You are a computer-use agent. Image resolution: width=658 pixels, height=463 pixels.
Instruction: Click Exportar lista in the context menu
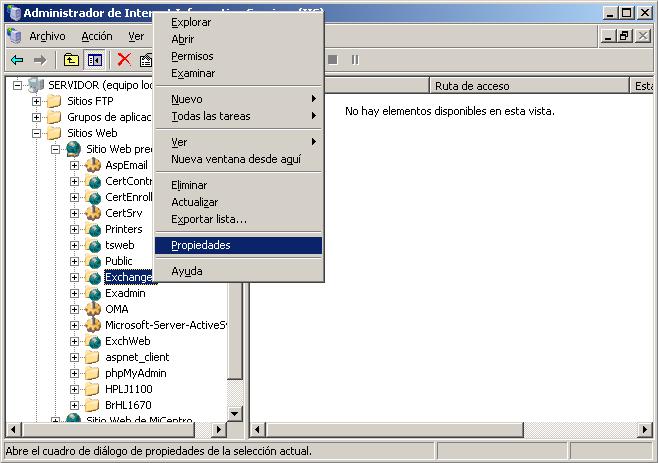(x=208, y=219)
